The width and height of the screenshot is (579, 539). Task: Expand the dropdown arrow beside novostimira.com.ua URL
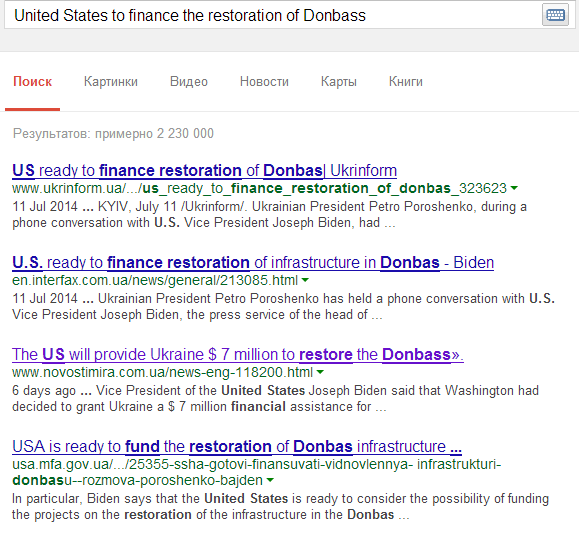coord(320,372)
